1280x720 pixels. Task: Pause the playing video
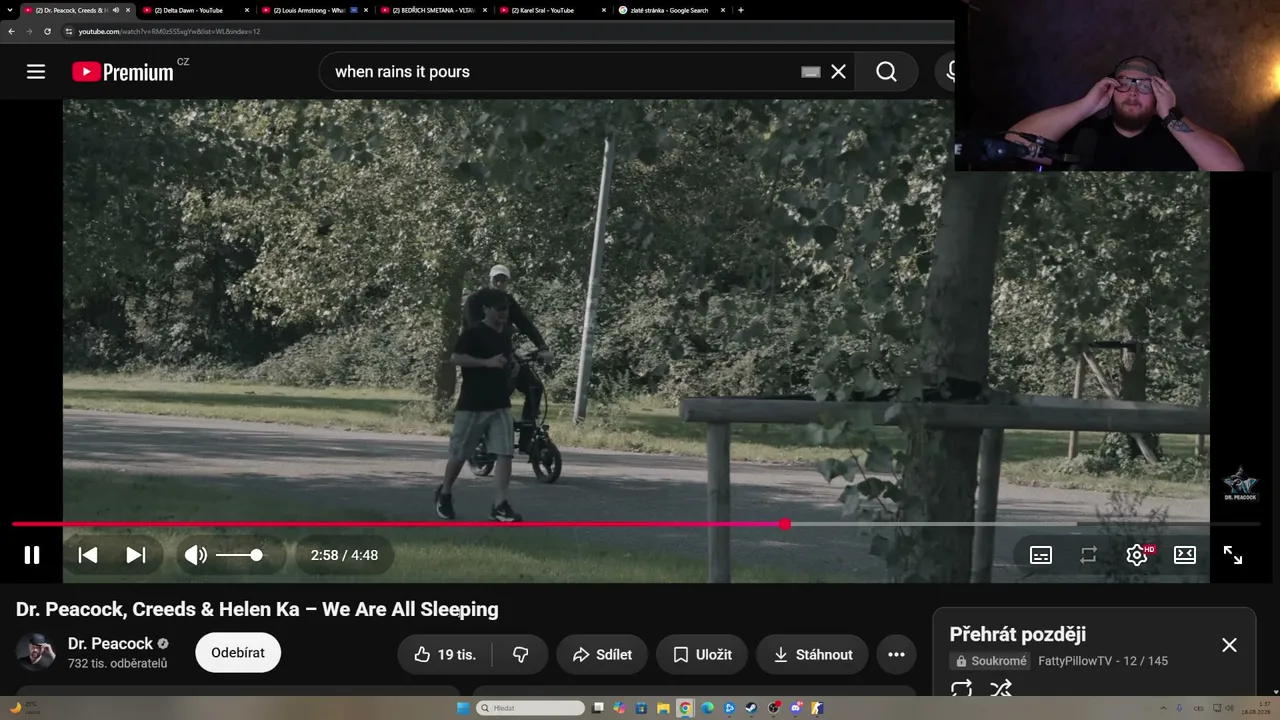click(x=32, y=555)
